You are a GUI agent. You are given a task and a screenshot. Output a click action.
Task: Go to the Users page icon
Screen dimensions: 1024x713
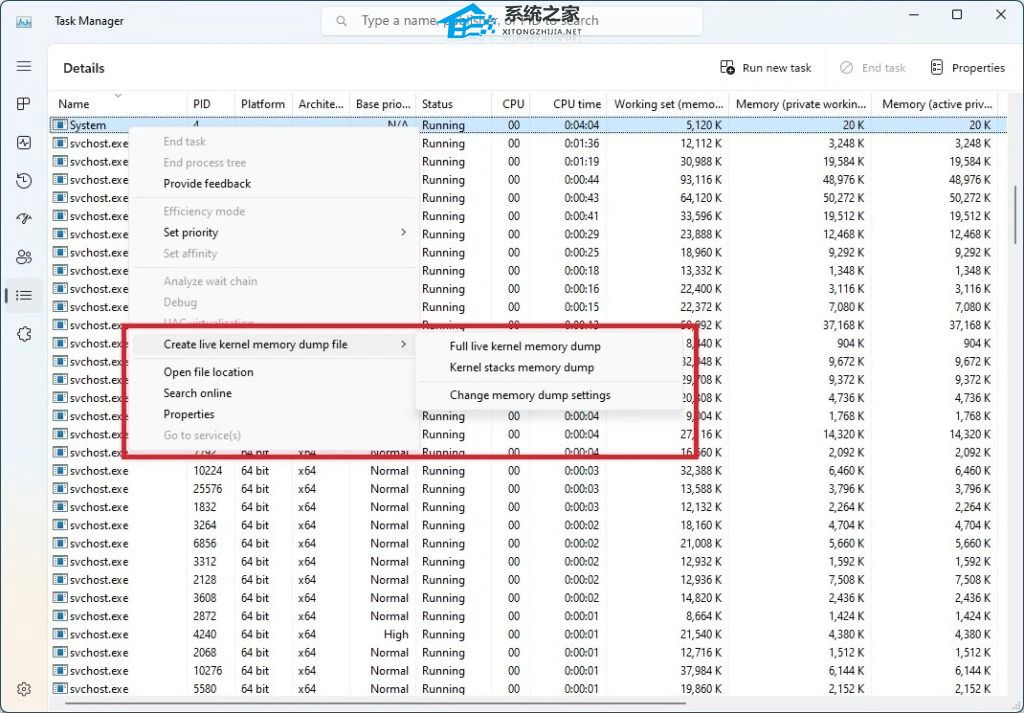coord(24,257)
